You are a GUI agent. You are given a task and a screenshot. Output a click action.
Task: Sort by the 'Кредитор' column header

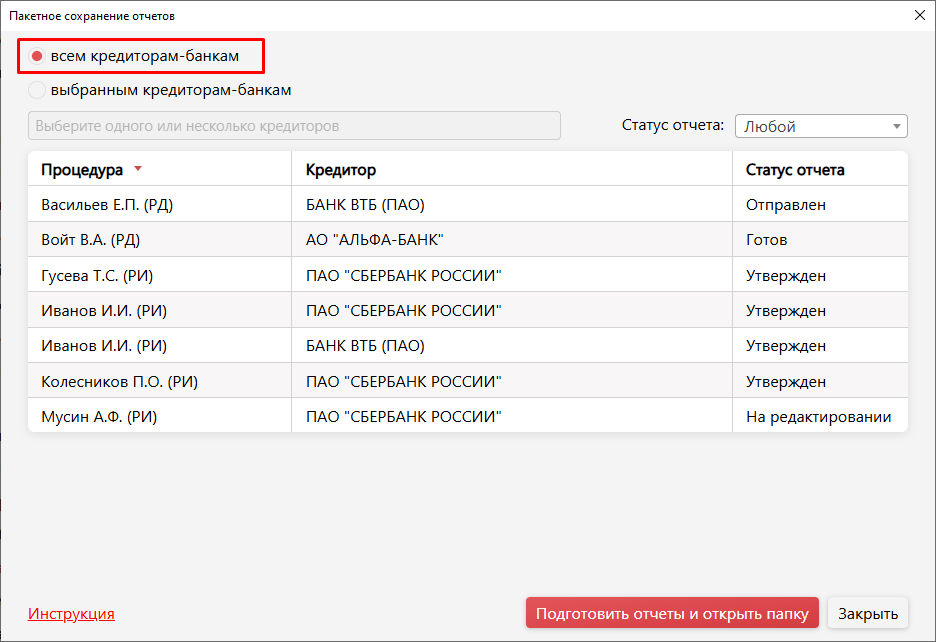pos(341,170)
